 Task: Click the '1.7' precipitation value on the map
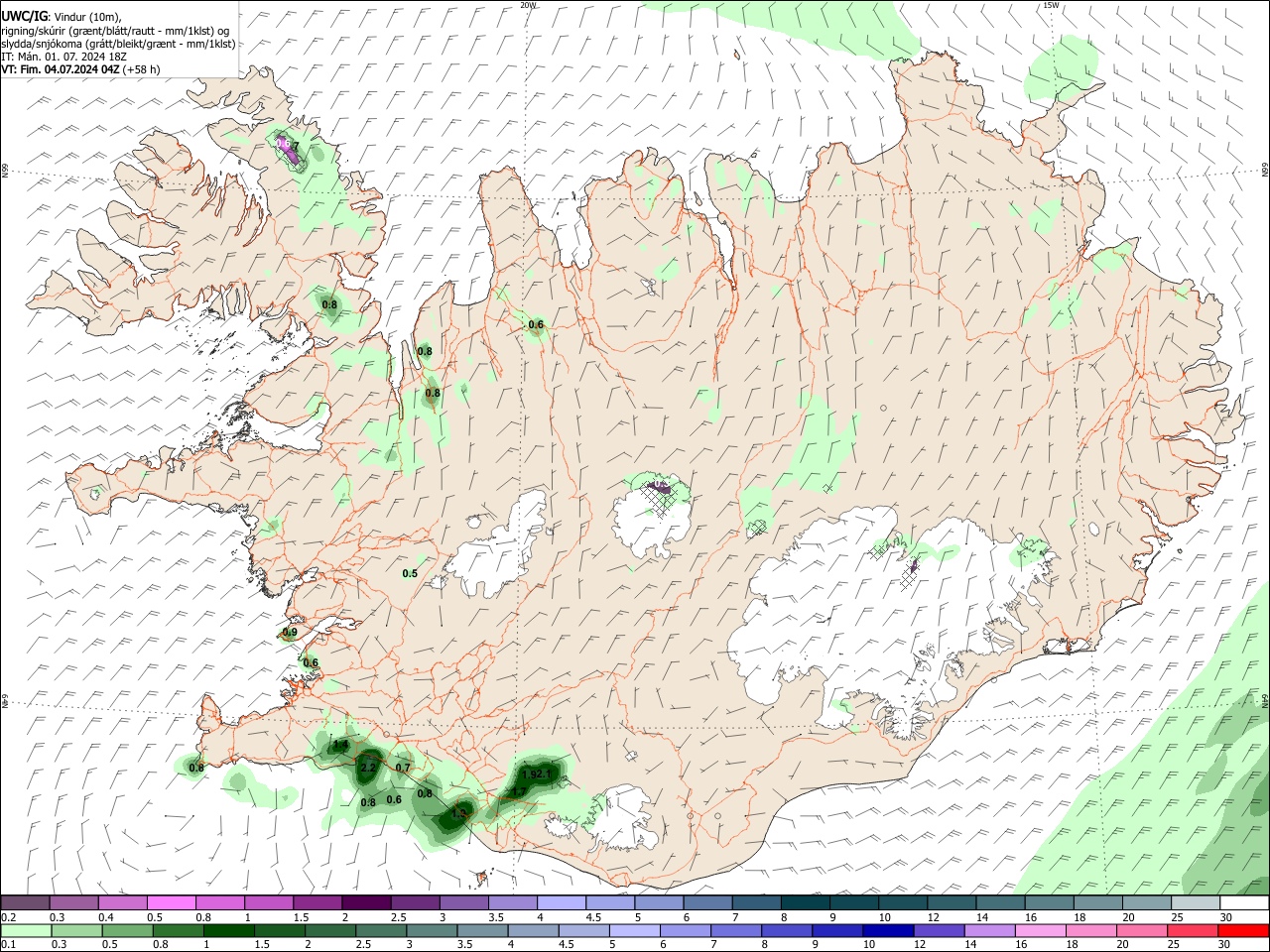click(519, 791)
